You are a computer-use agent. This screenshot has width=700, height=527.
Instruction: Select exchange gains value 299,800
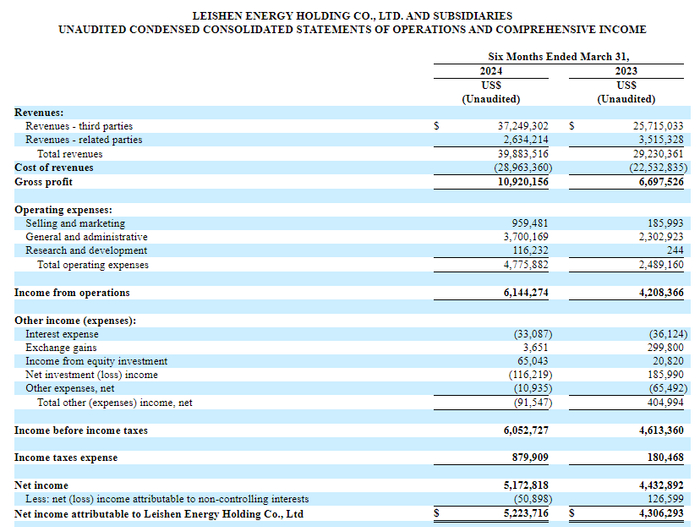coord(665,347)
